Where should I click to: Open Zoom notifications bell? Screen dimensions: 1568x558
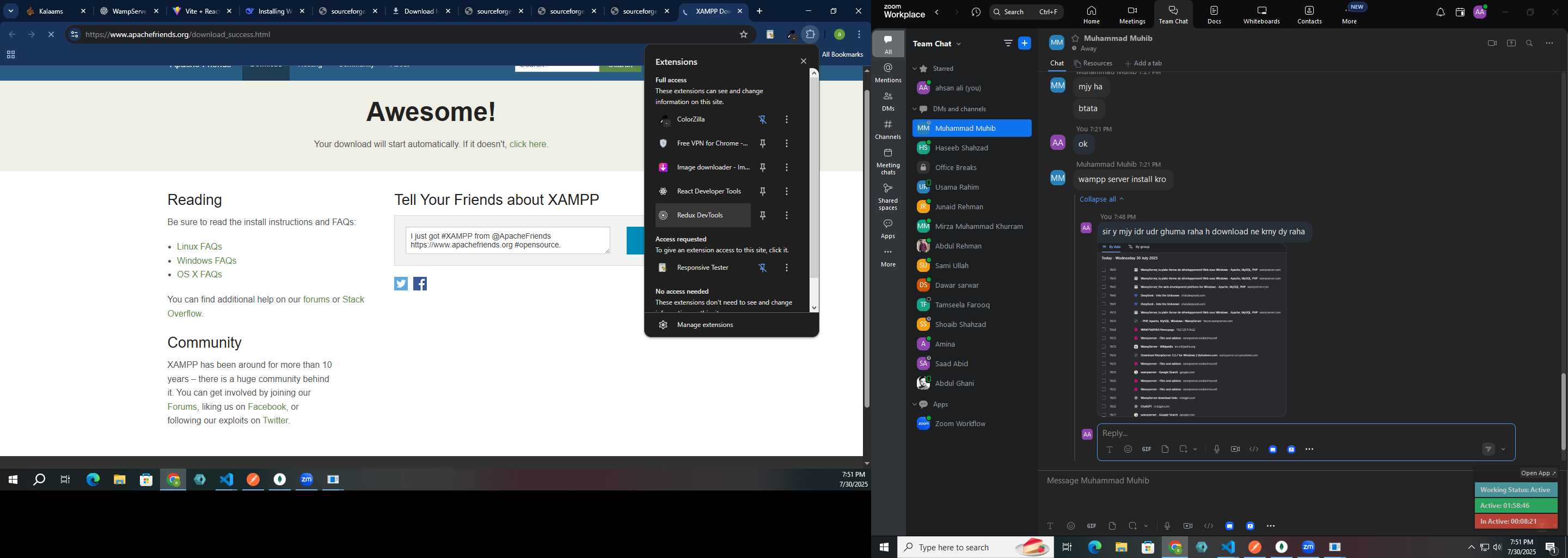[1440, 12]
